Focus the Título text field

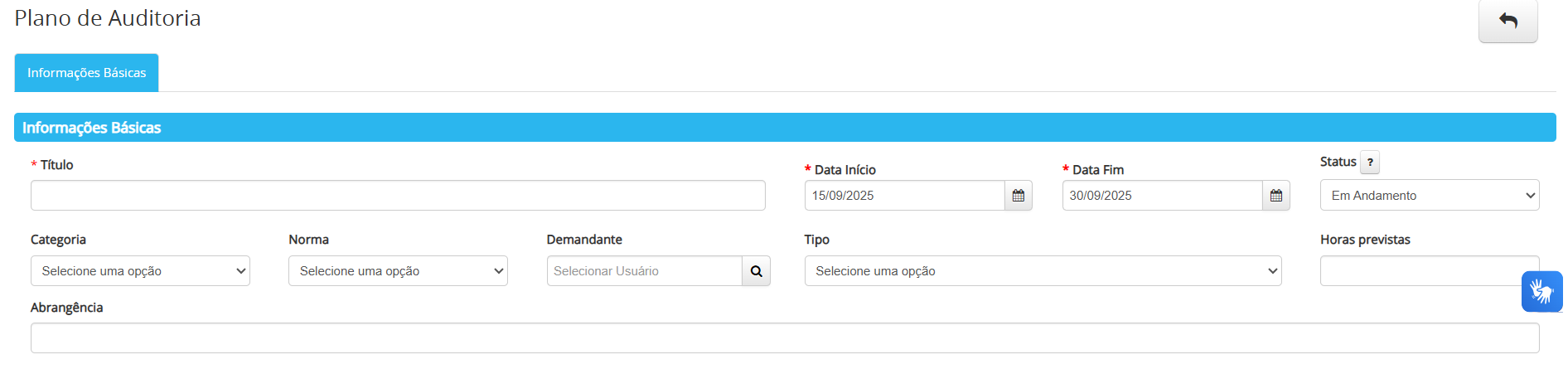[398, 196]
